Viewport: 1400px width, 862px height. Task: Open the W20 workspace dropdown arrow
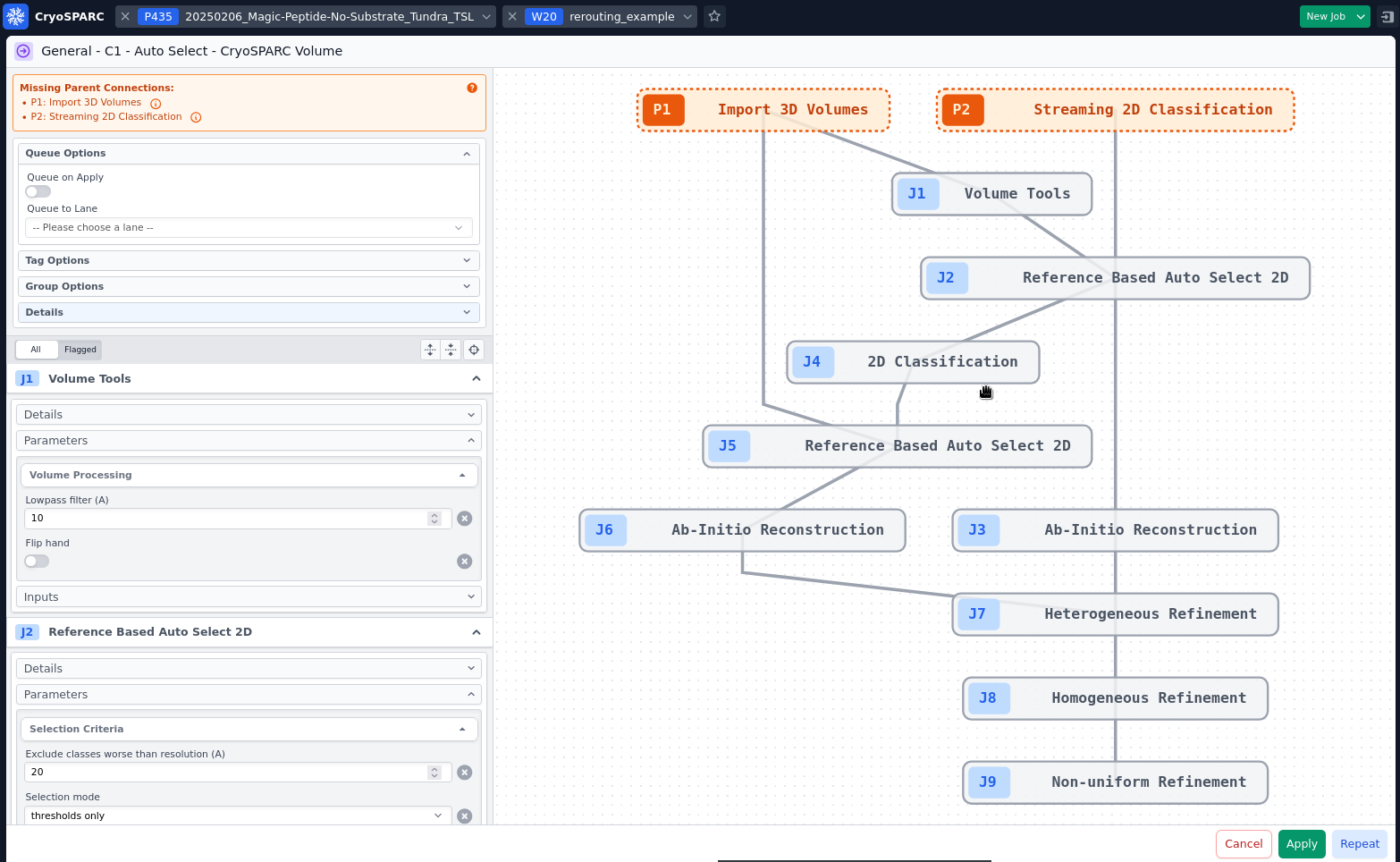point(687,16)
